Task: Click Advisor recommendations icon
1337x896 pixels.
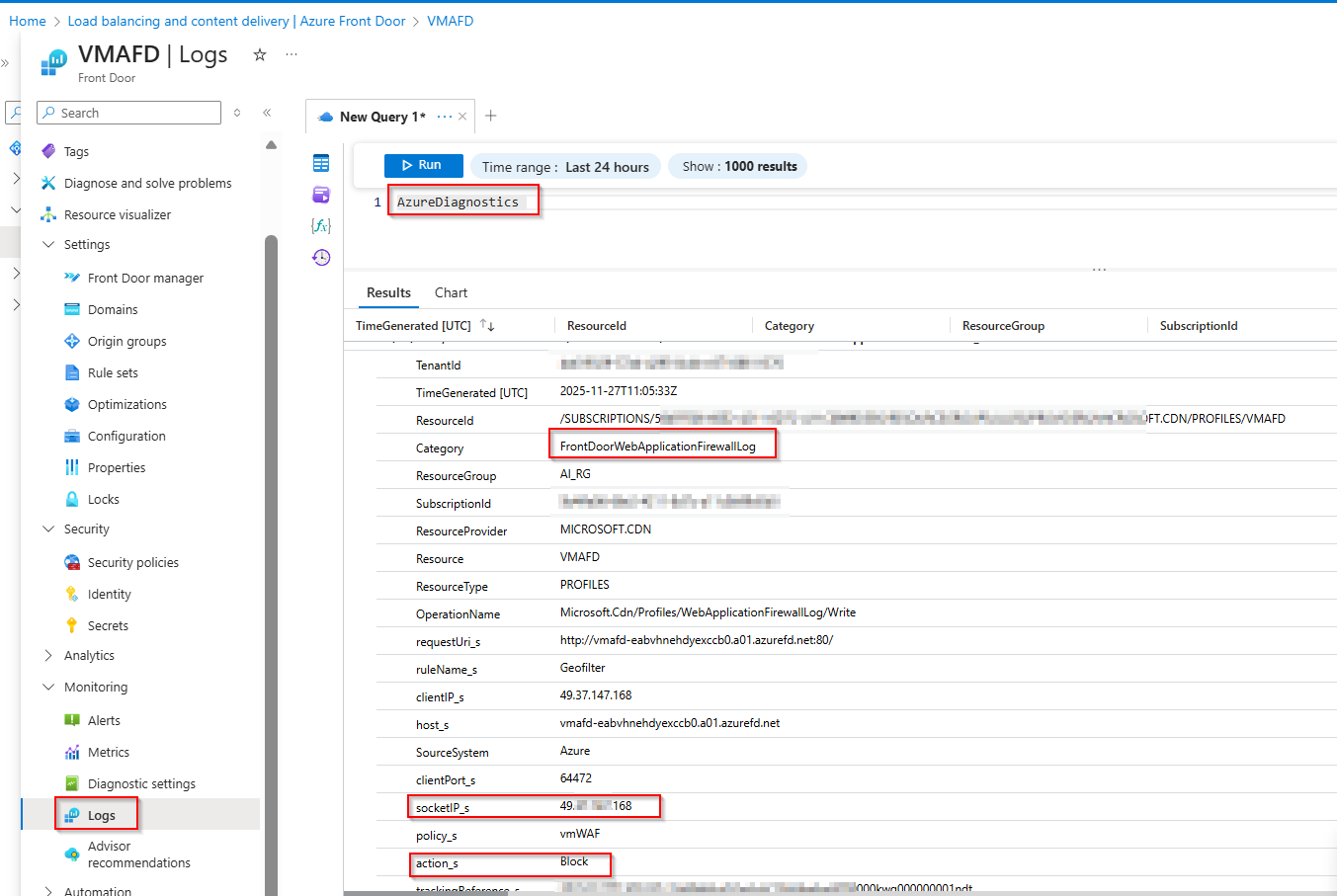Action: click(x=72, y=855)
